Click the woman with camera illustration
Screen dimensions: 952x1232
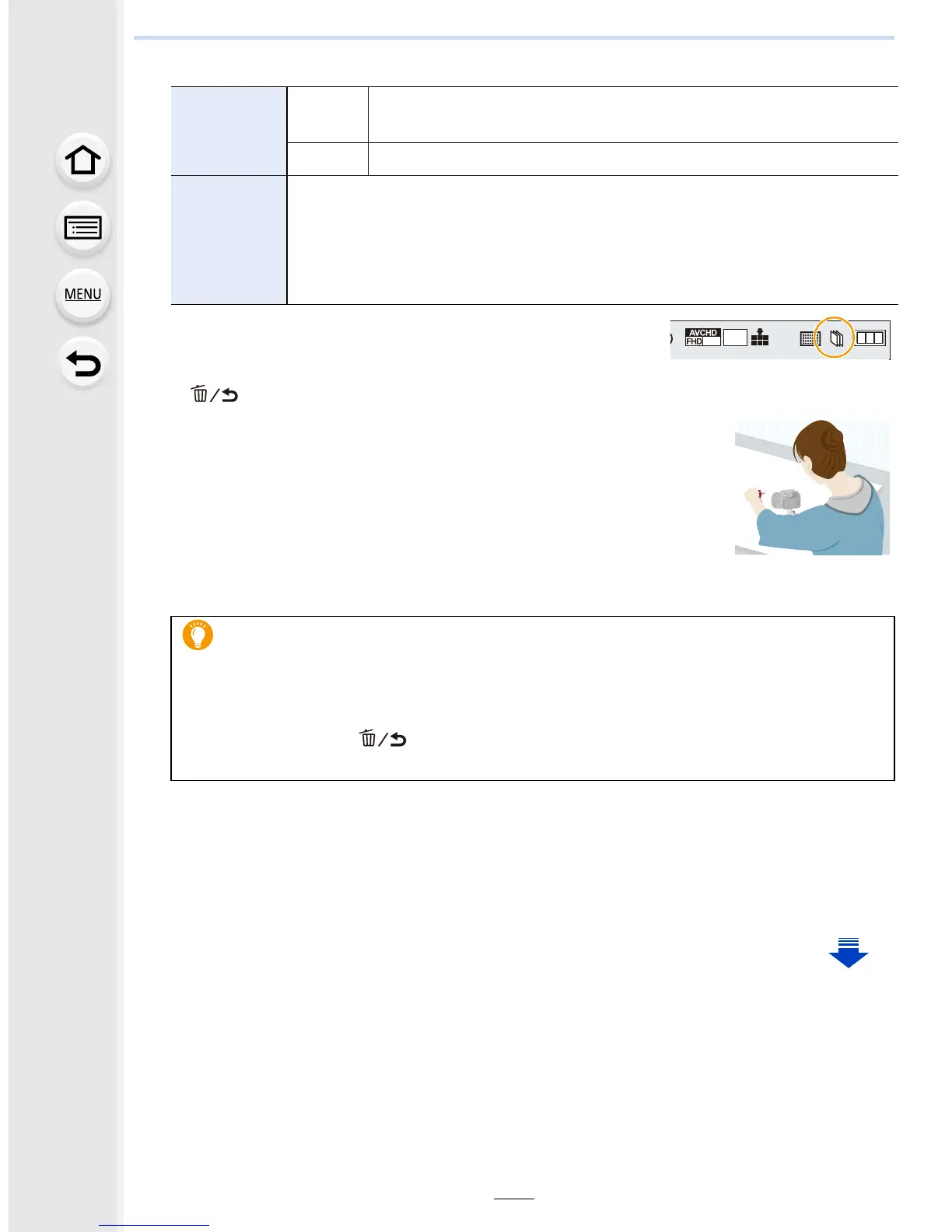click(x=812, y=487)
